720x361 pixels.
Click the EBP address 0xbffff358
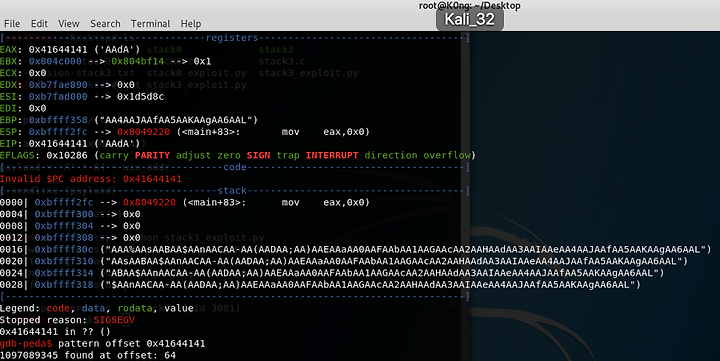[x=58, y=120]
